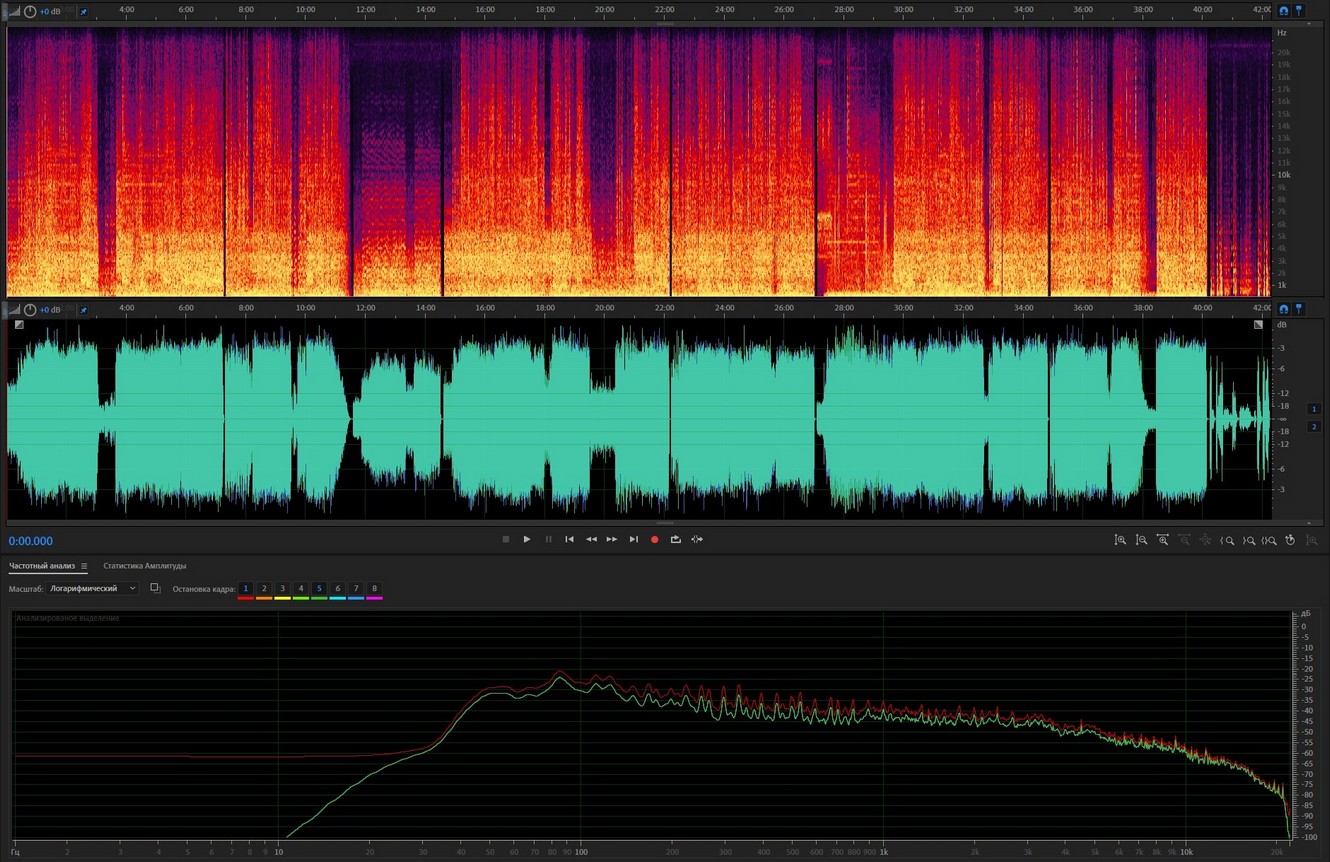Click the red Record button

pyautogui.click(x=655, y=539)
